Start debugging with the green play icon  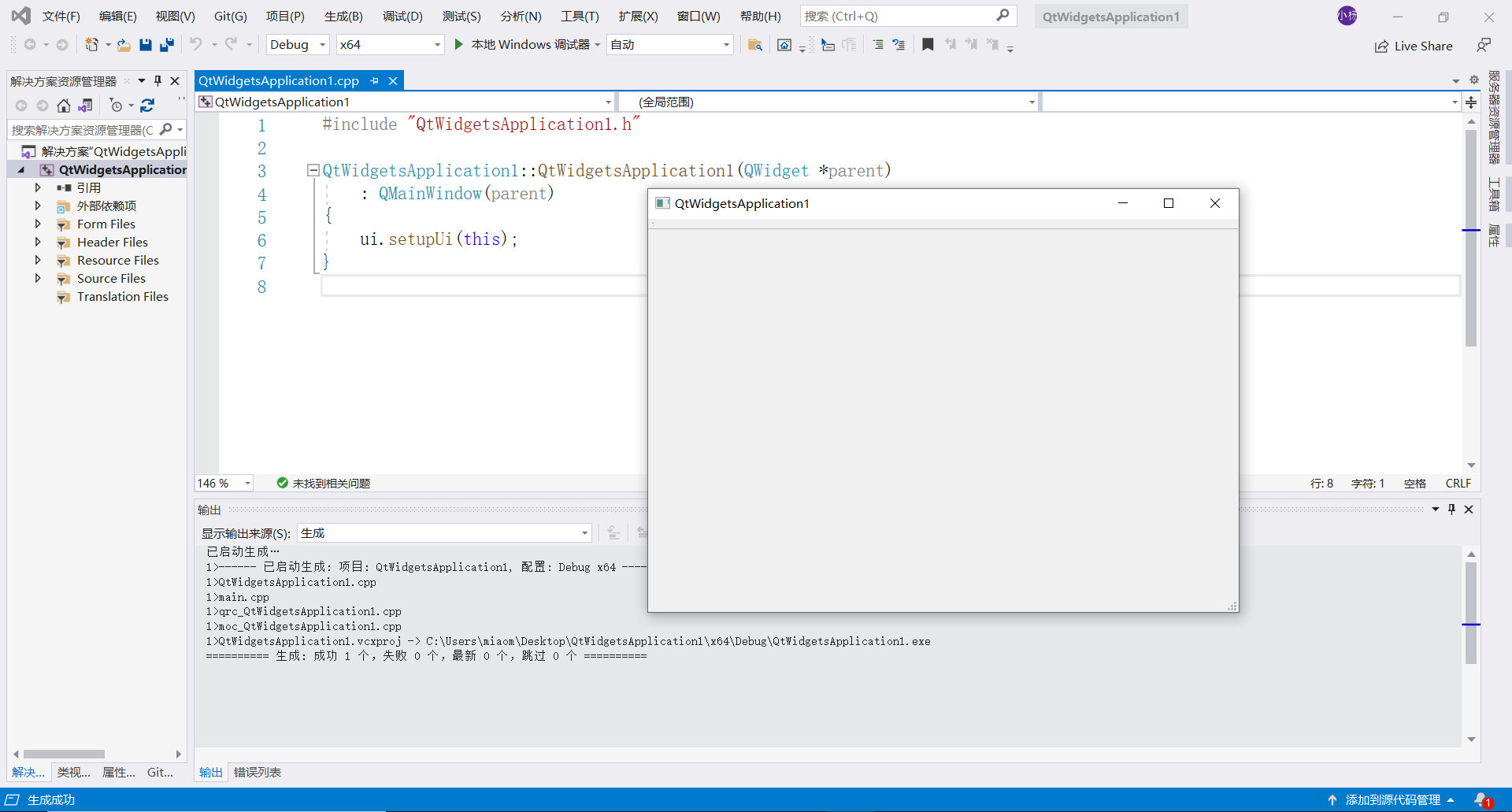tap(458, 45)
